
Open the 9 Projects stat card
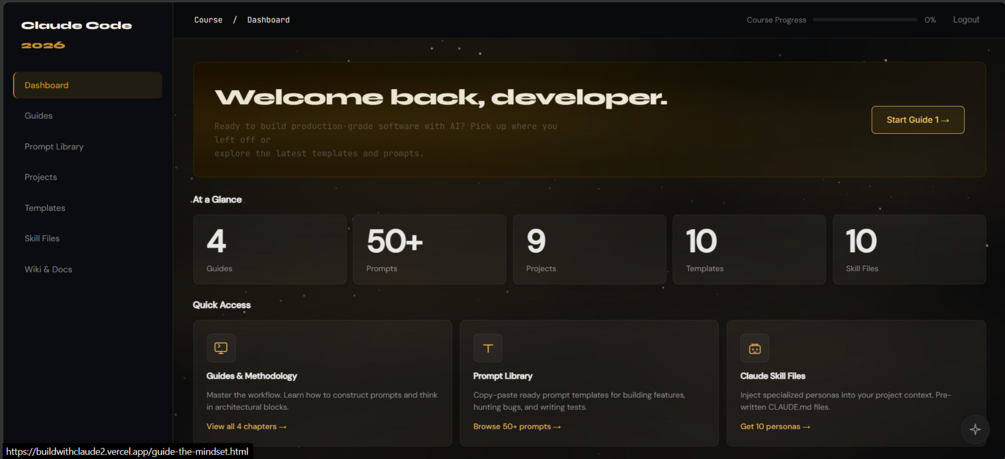(x=590, y=249)
